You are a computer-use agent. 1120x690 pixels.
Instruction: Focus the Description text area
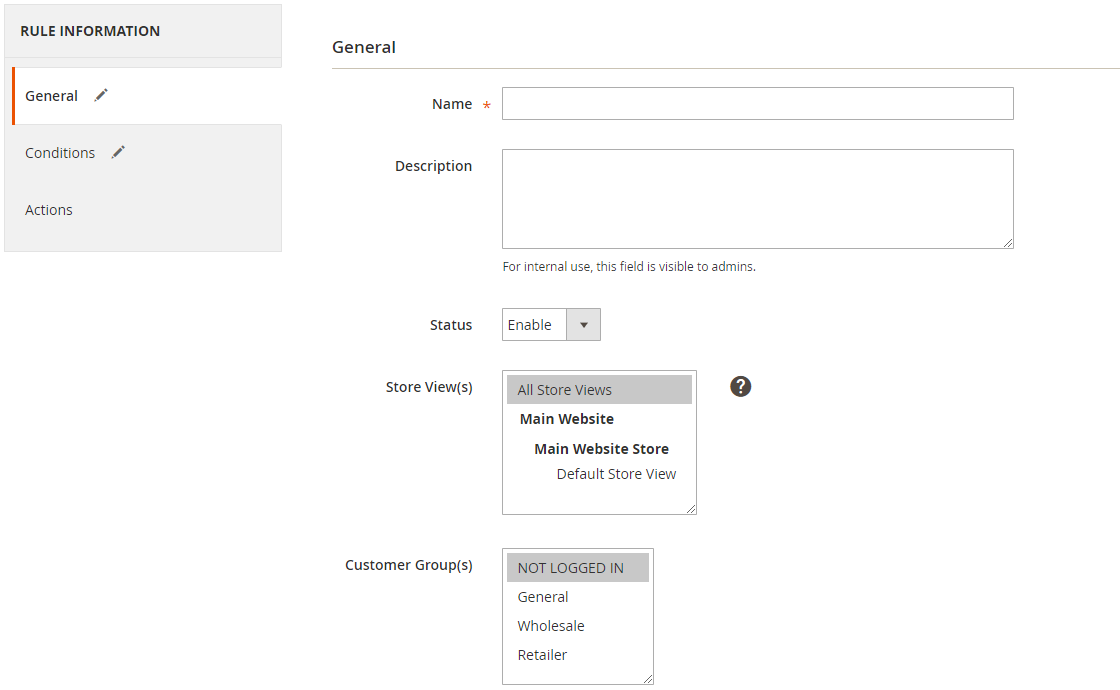(x=757, y=198)
